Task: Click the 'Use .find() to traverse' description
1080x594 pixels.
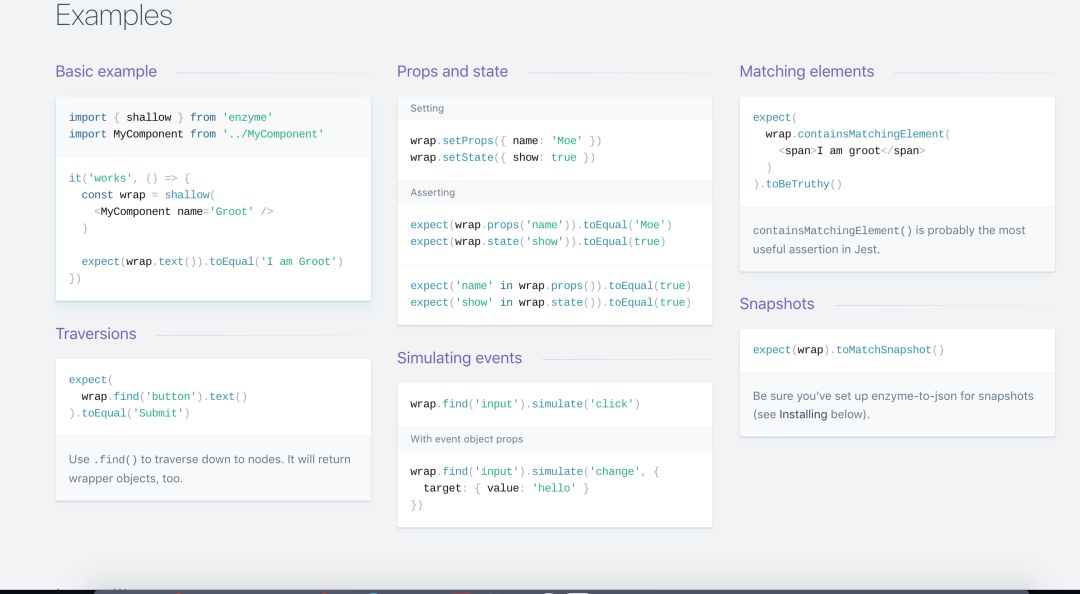Action: pos(209,469)
